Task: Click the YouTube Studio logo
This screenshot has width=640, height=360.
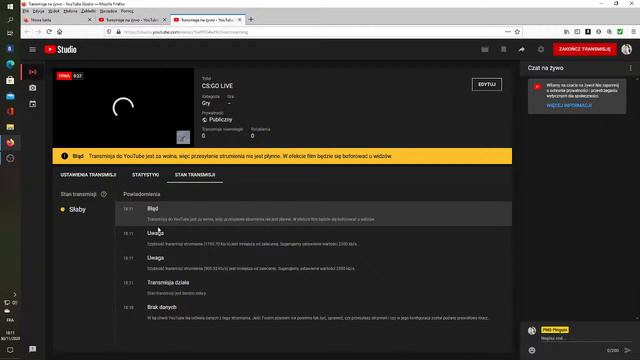Action: [x=60, y=49]
